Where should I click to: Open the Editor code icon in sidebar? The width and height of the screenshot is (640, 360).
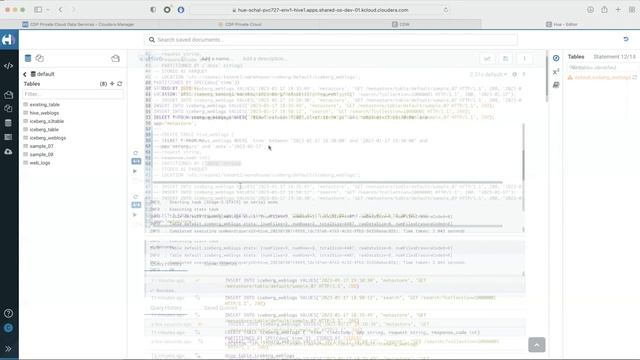(x=8, y=66)
